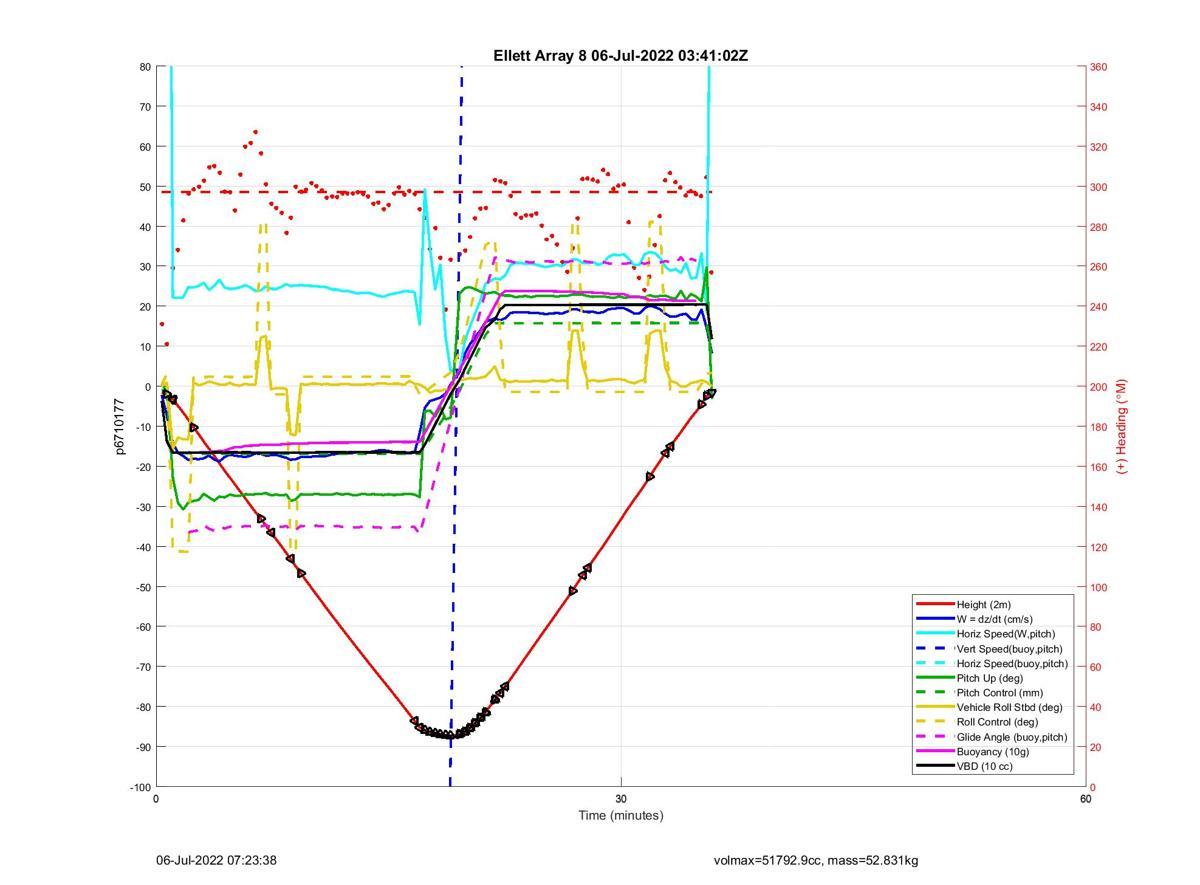Click the lowest point of the red Height curve
Screen dimensions: 1200x885
coord(450,736)
